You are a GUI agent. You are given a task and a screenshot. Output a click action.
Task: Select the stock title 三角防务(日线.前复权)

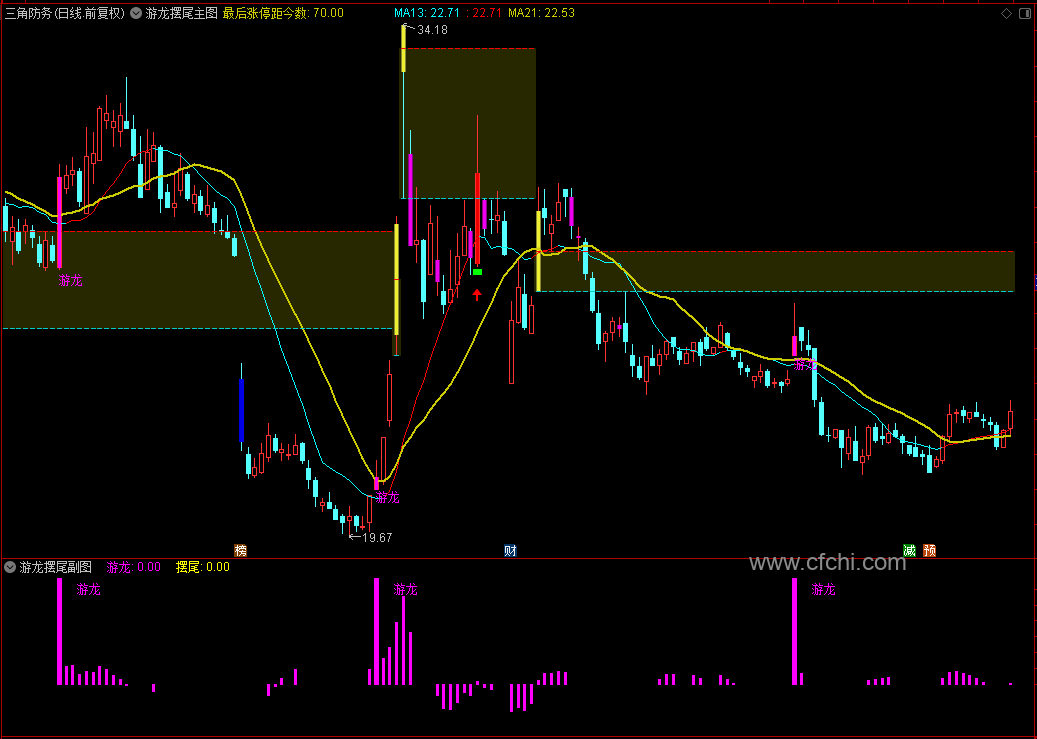tap(65, 13)
